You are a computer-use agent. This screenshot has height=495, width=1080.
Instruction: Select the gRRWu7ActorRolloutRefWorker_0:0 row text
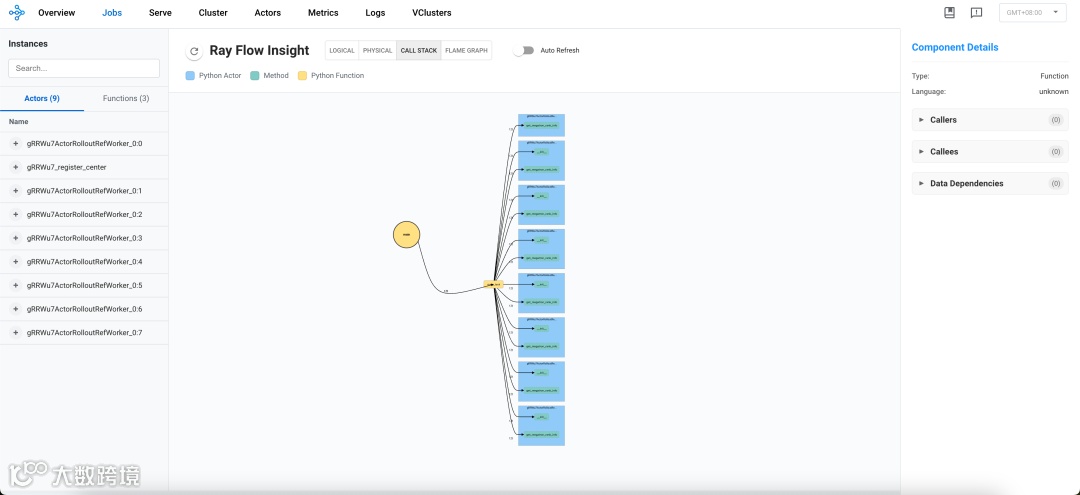(x=85, y=144)
